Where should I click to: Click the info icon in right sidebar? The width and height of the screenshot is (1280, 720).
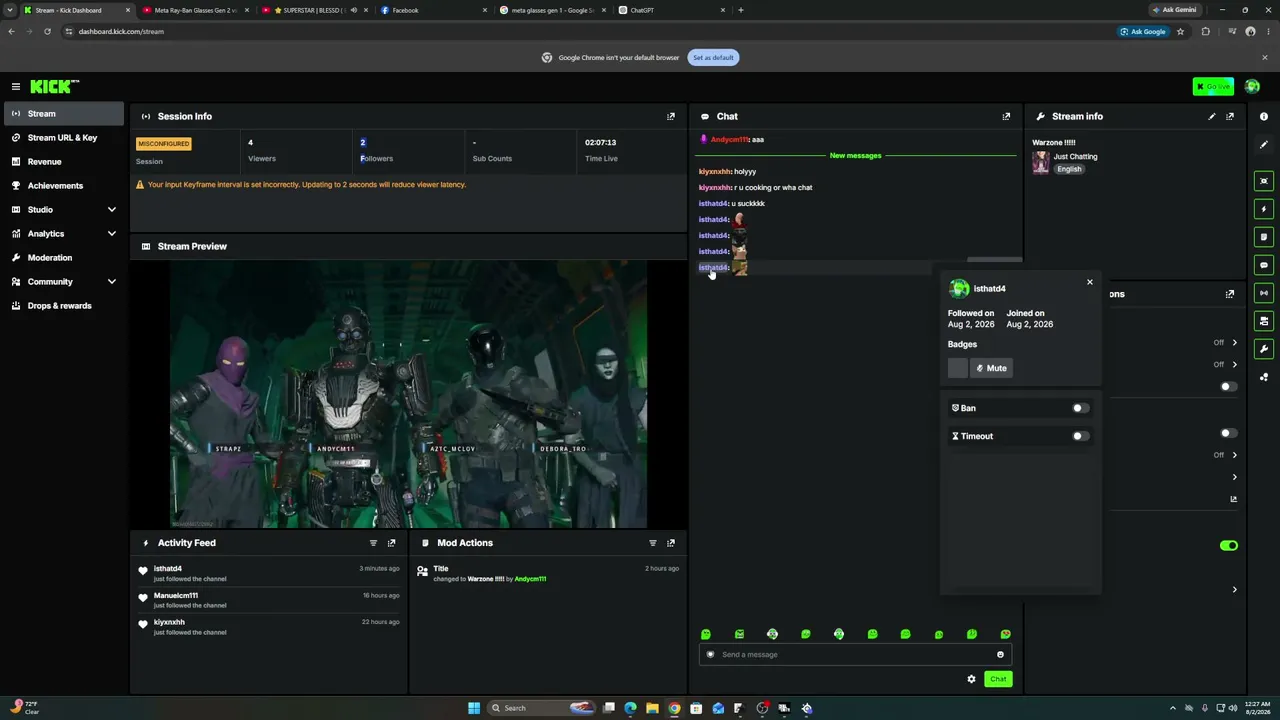pos(1264,117)
